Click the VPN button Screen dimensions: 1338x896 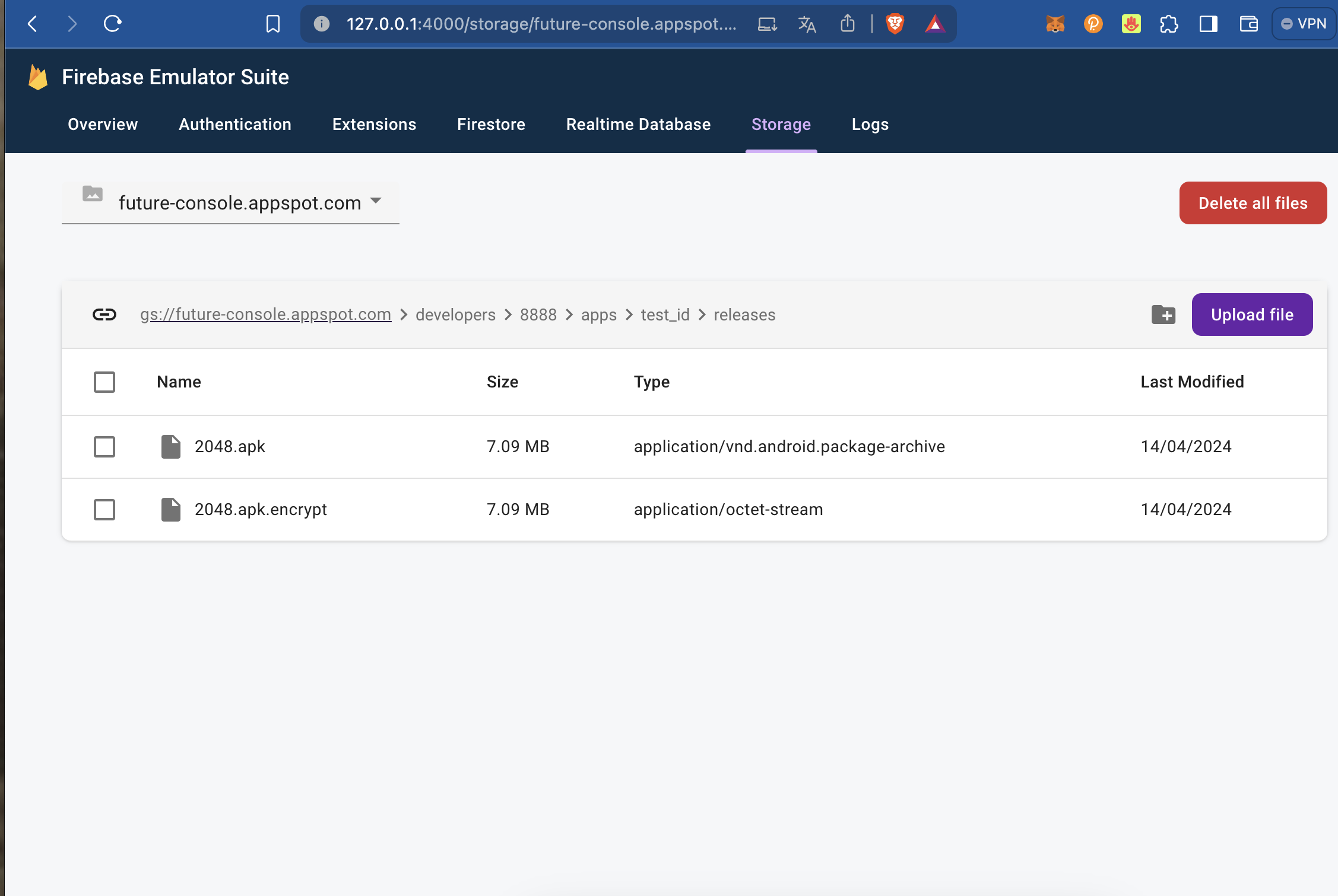click(1304, 24)
